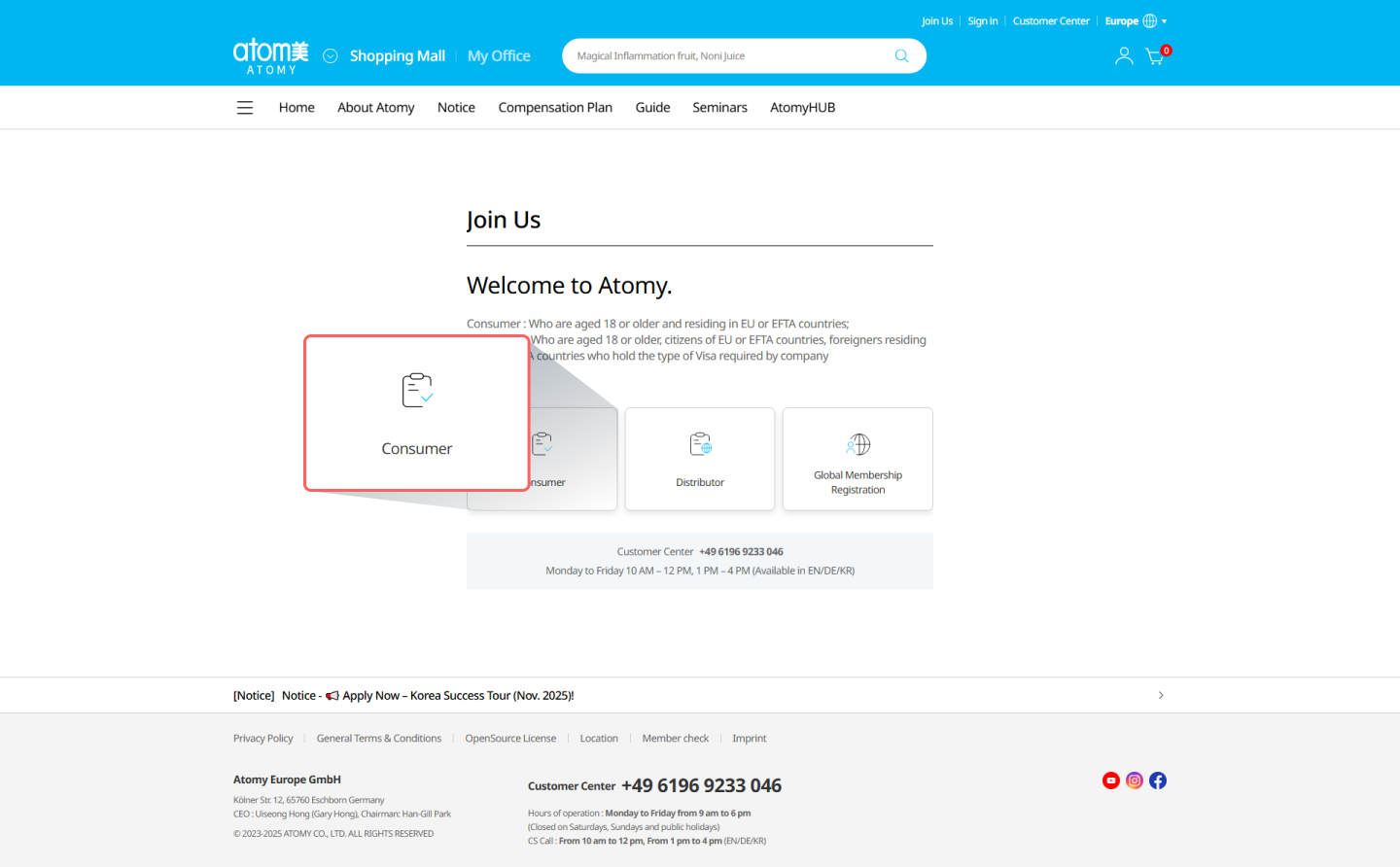
Task: Open the shopping cart icon
Action: tap(1155, 56)
